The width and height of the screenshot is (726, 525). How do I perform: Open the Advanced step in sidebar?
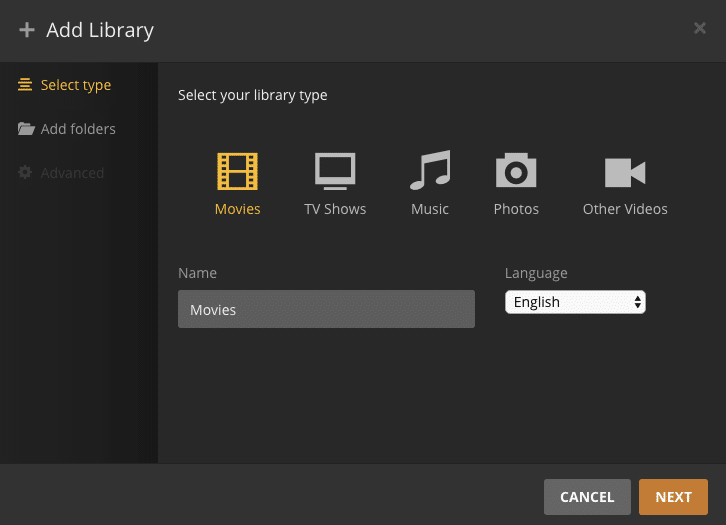click(x=72, y=173)
